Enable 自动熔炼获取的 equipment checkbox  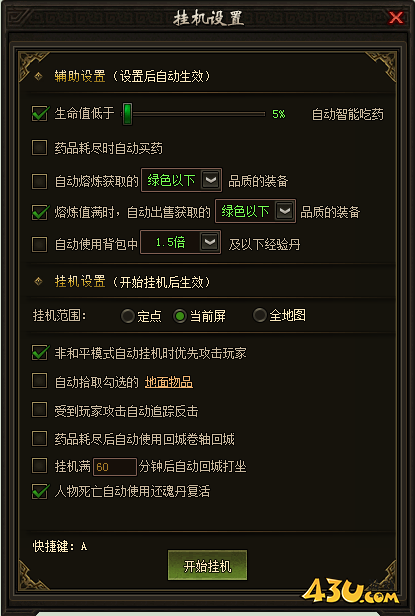pyautogui.click(x=39, y=181)
